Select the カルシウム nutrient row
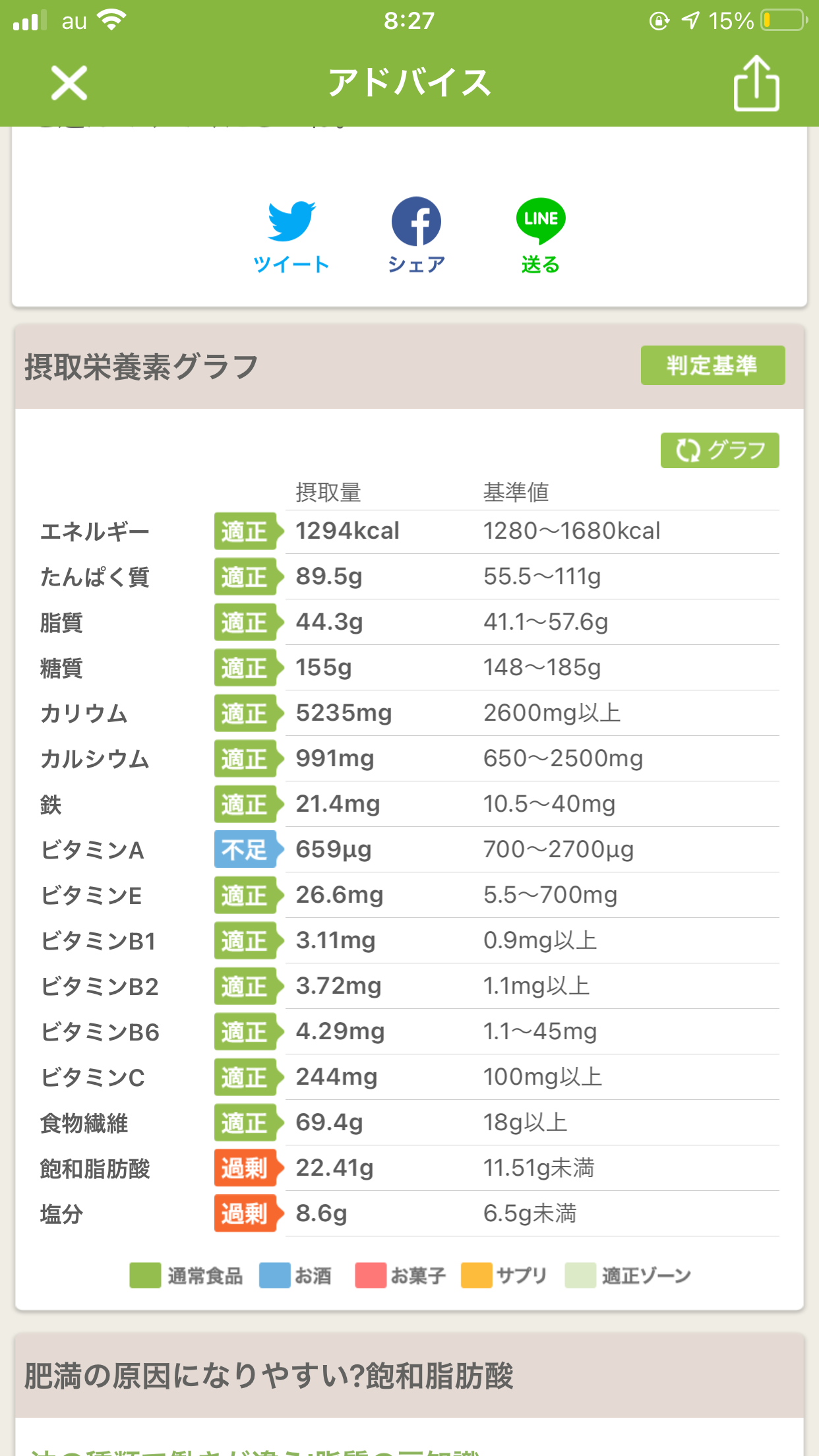This screenshot has height=1456, width=819. tap(409, 758)
